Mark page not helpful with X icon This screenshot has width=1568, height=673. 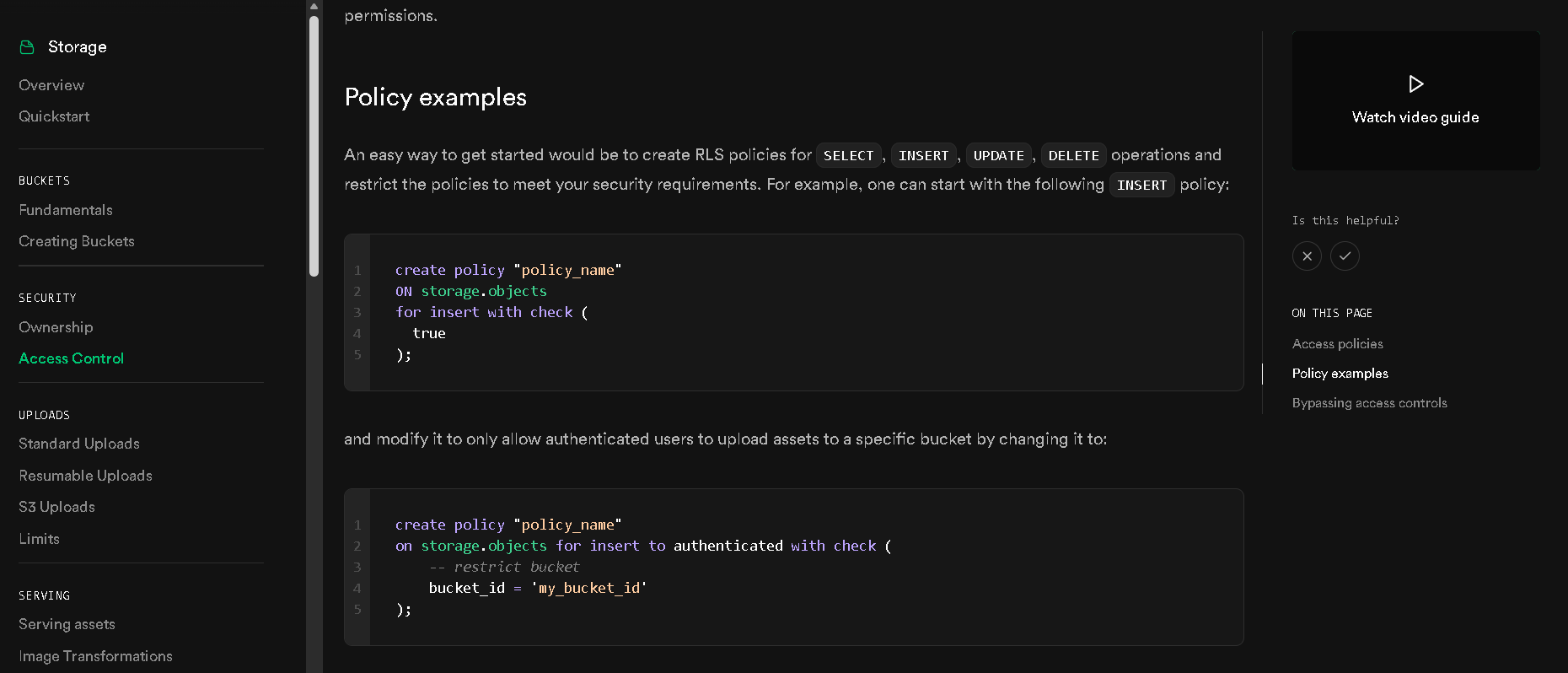pyautogui.click(x=1307, y=256)
